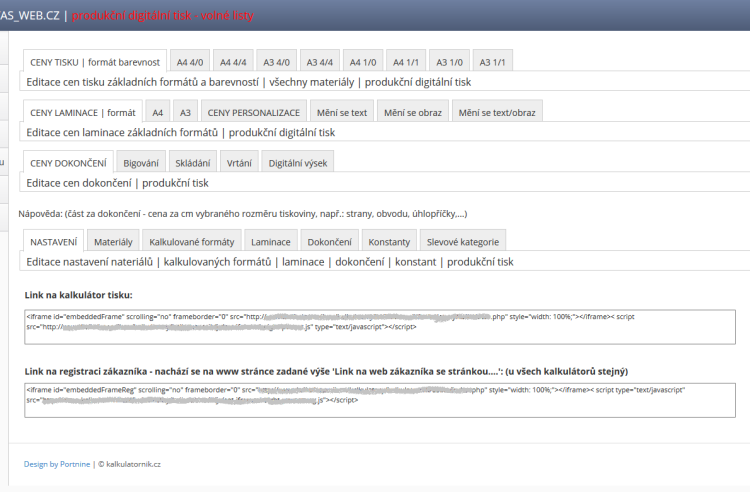Open the Kalkulované formáty tab
750x492 pixels.
192,242
